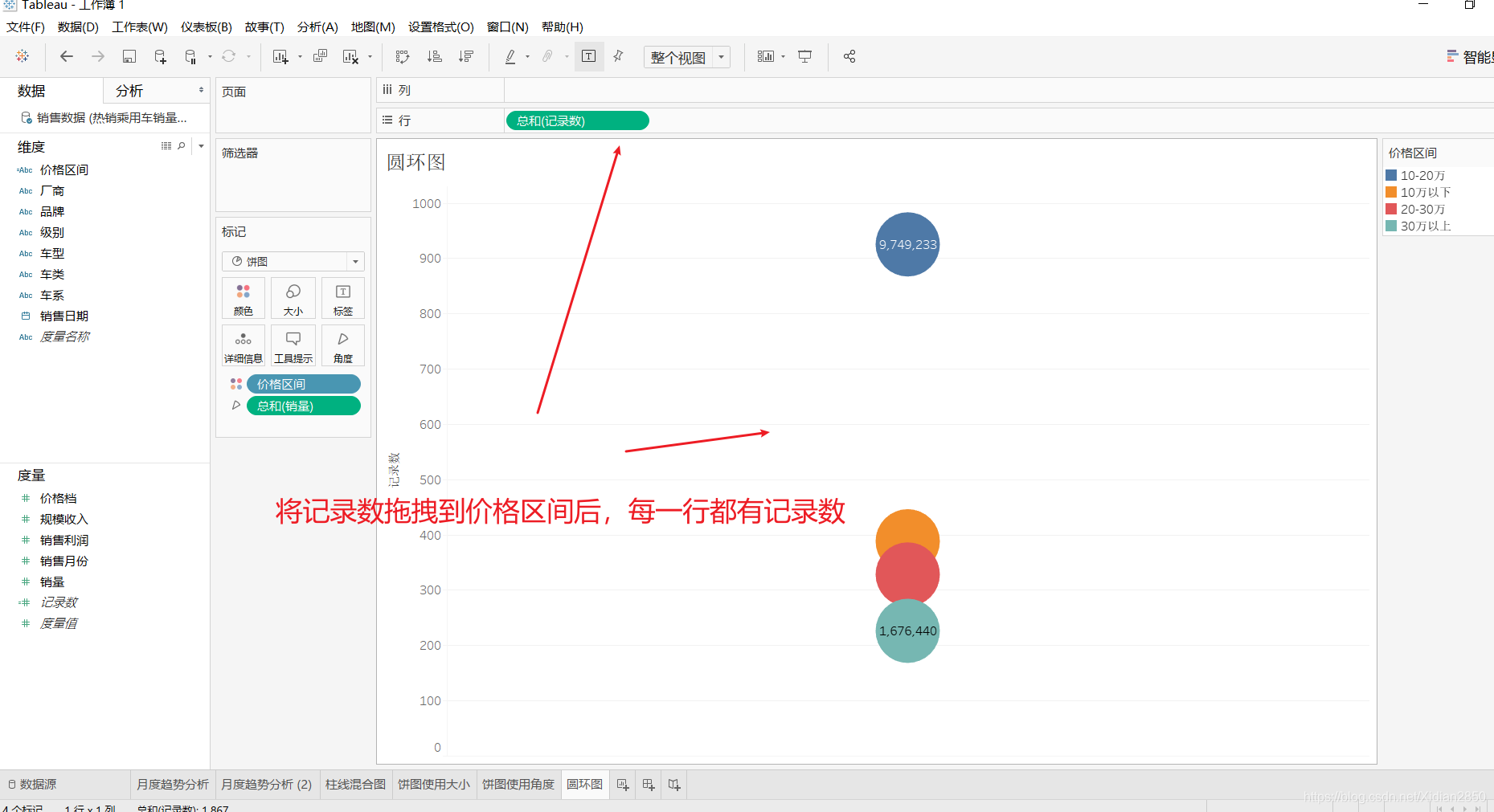The height and width of the screenshot is (812, 1494).
Task: Click the view data grid icon in dimensions
Action: [x=166, y=146]
